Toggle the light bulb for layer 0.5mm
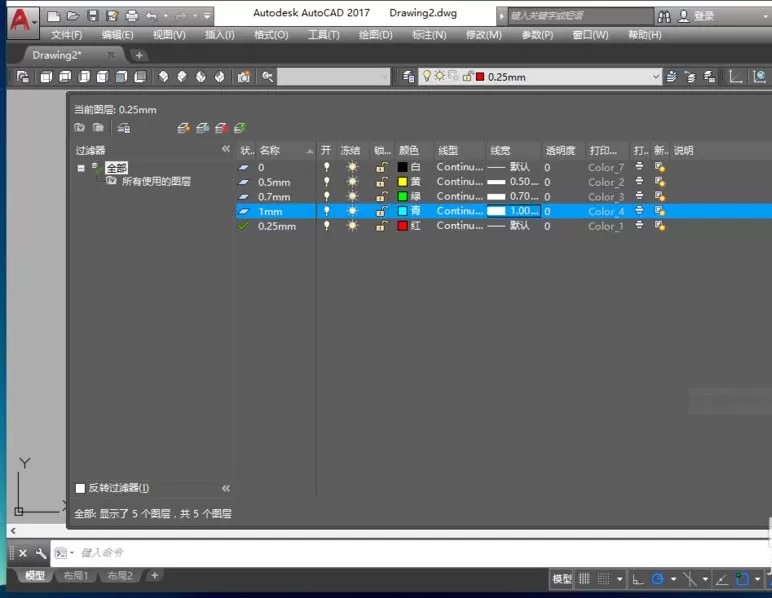The height and width of the screenshot is (598, 772). coord(326,182)
